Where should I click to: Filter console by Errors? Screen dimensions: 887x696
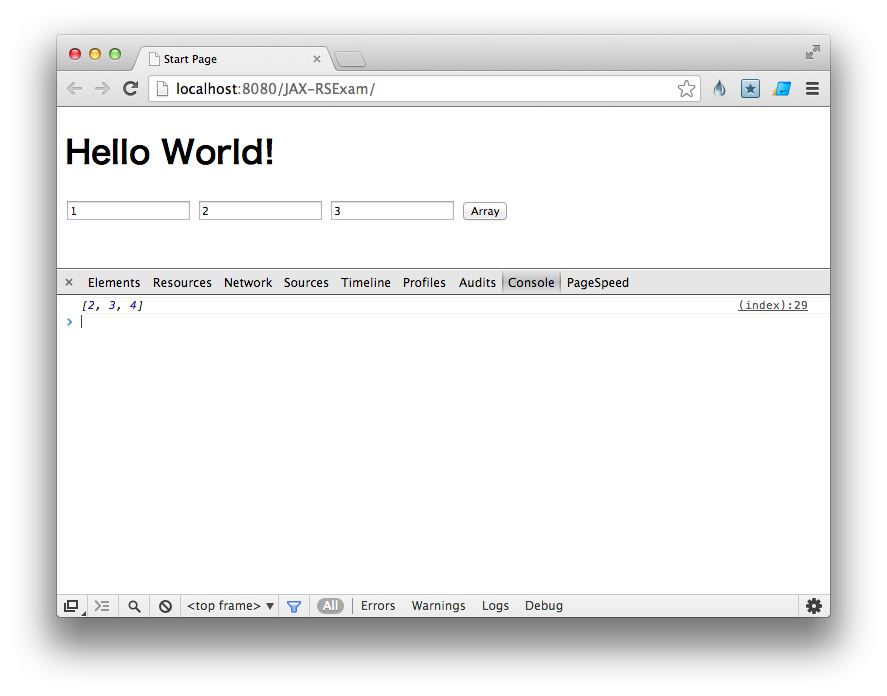[x=378, y=606]
